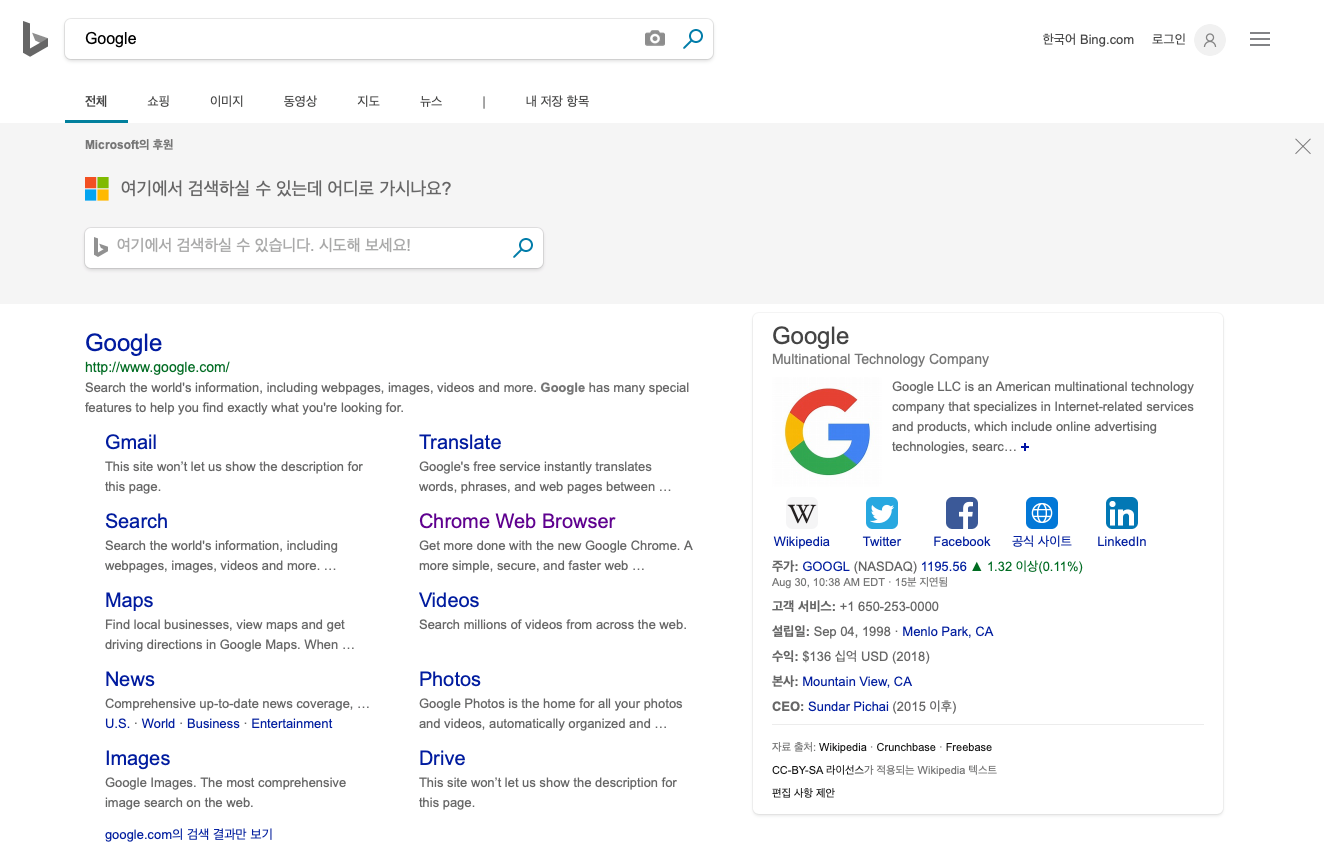Click the Wikipedia text label under icon
Image resolution: width=1324 pixels, height=861 pixels.
click(x=802, y=542)
